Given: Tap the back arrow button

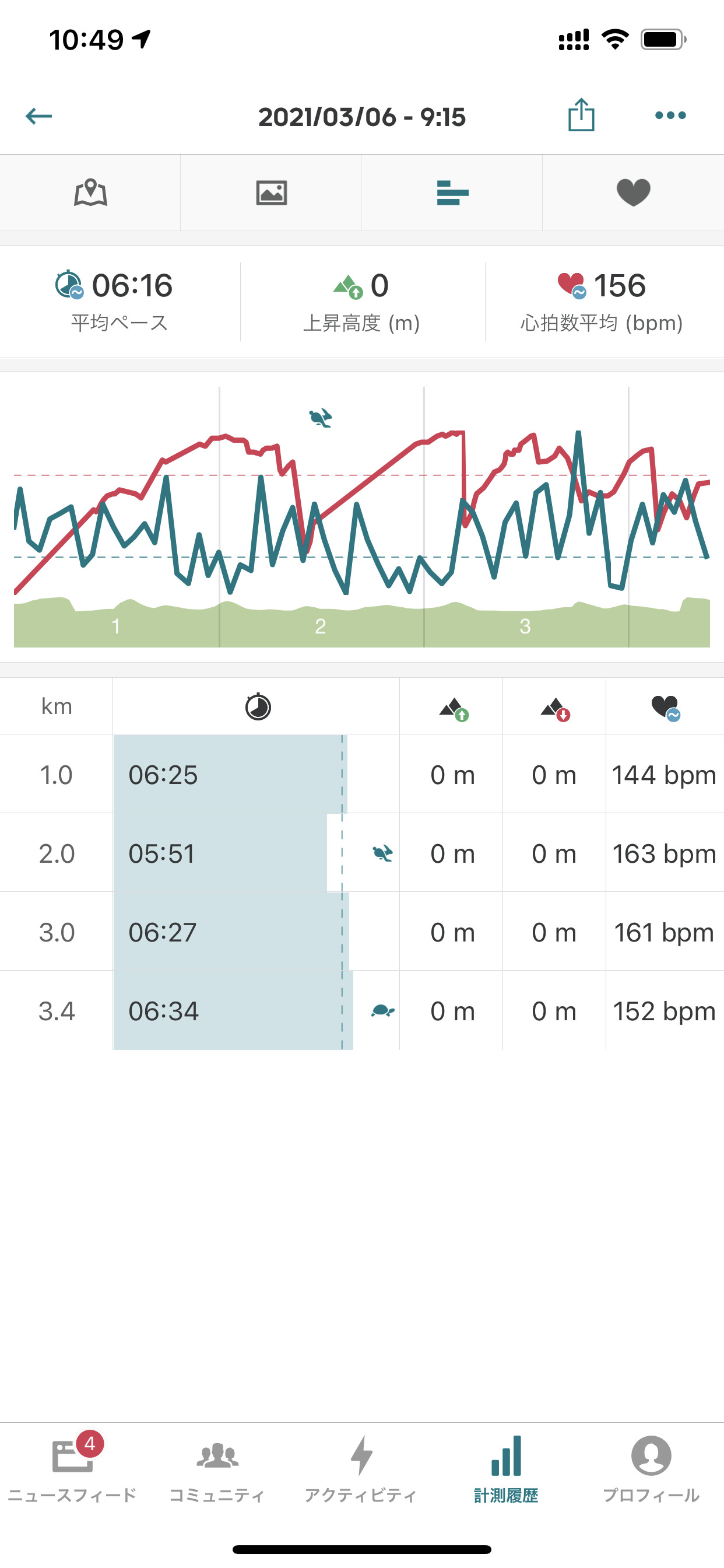Looking at the screenshot, I should point(39,116).
